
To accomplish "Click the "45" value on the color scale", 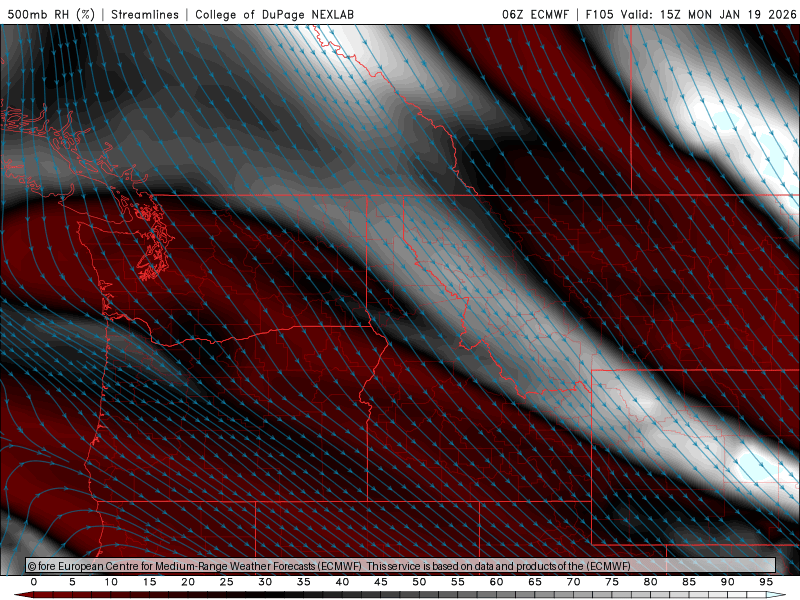I will click(381, 582).
